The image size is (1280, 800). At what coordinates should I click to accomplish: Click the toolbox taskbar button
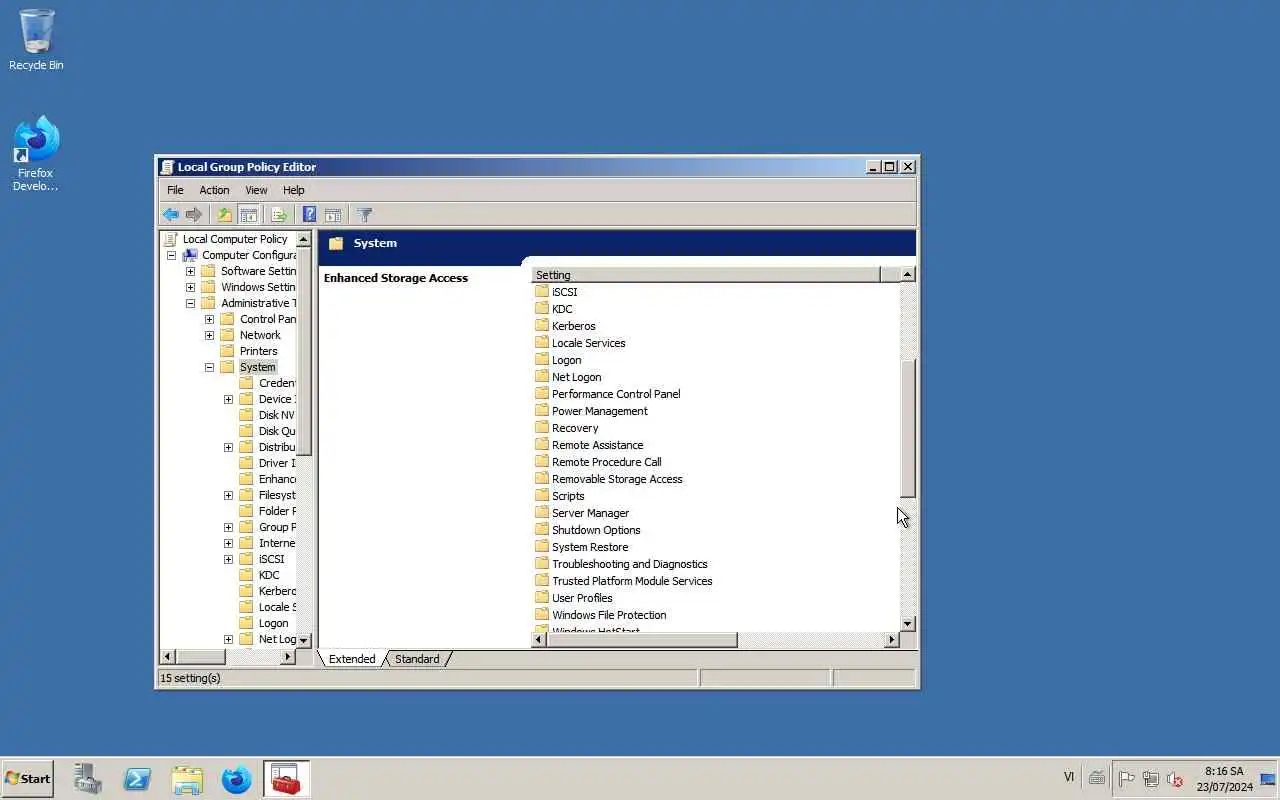pyautogui.click(x=287, y=779)
